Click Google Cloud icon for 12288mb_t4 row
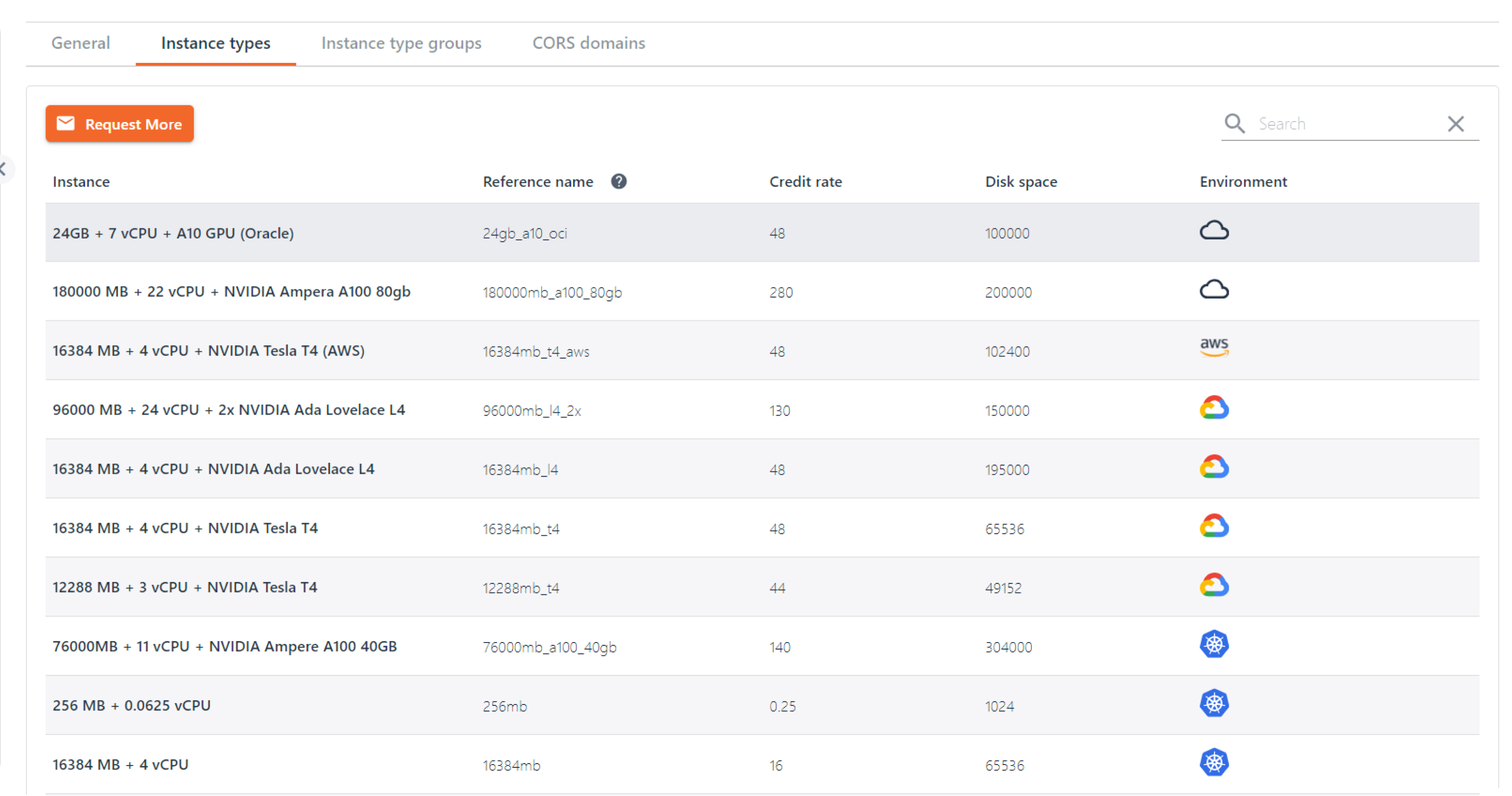The height and width of the screenshot is (796, 1512). (x=1213, y=585)
